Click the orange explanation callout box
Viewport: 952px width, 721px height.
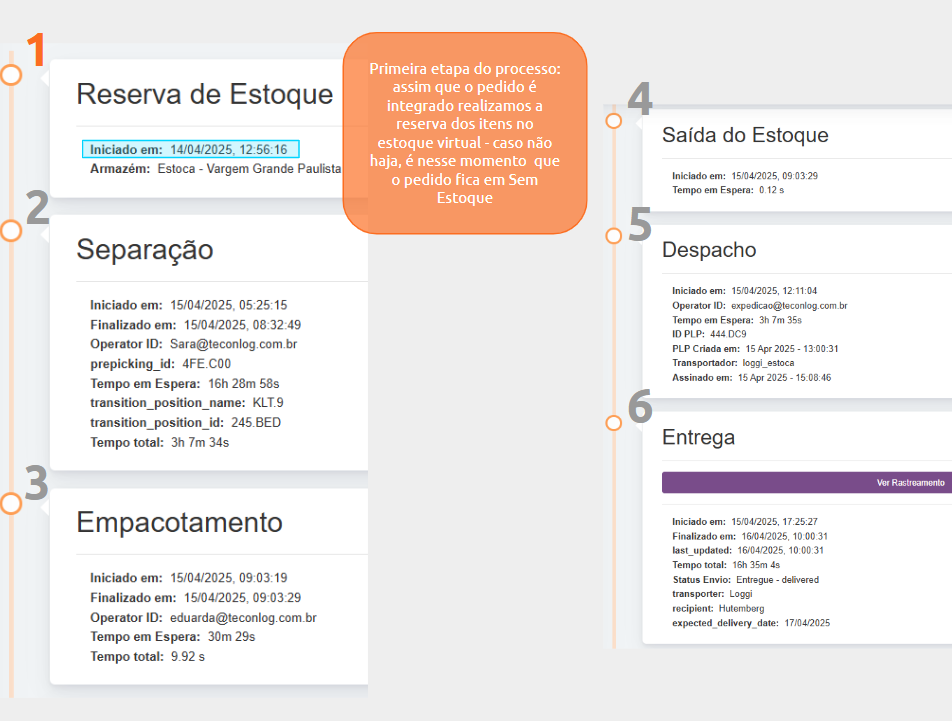point(465,133)
